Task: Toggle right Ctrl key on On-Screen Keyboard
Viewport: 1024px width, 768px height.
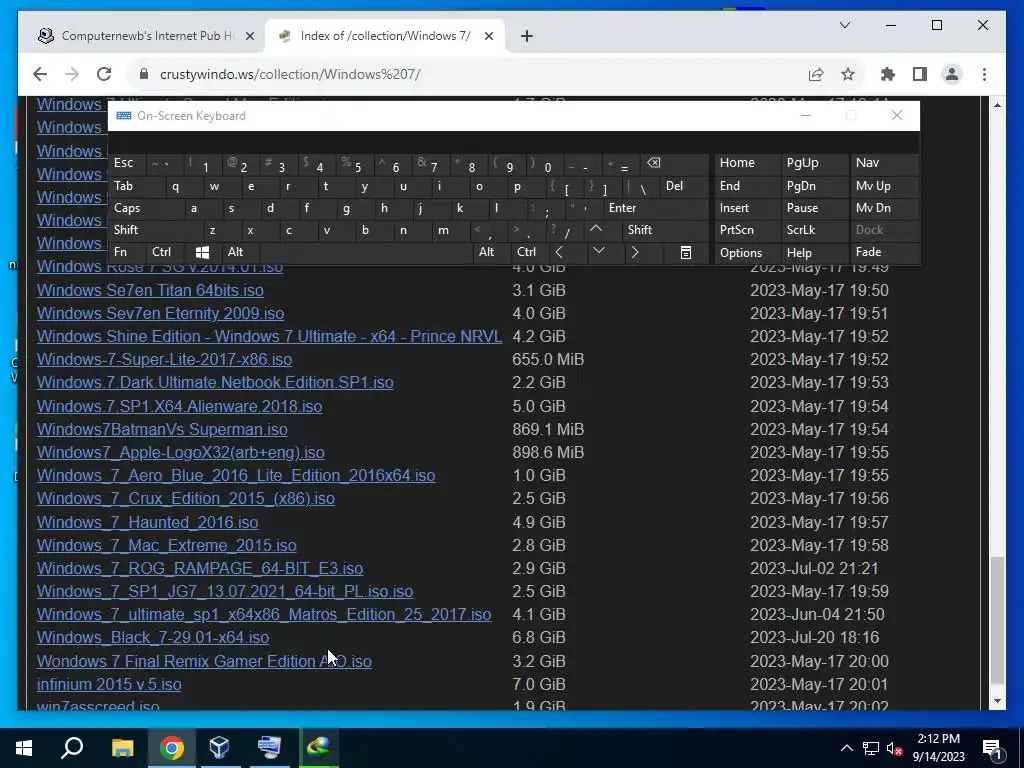Action: [530, 252]
